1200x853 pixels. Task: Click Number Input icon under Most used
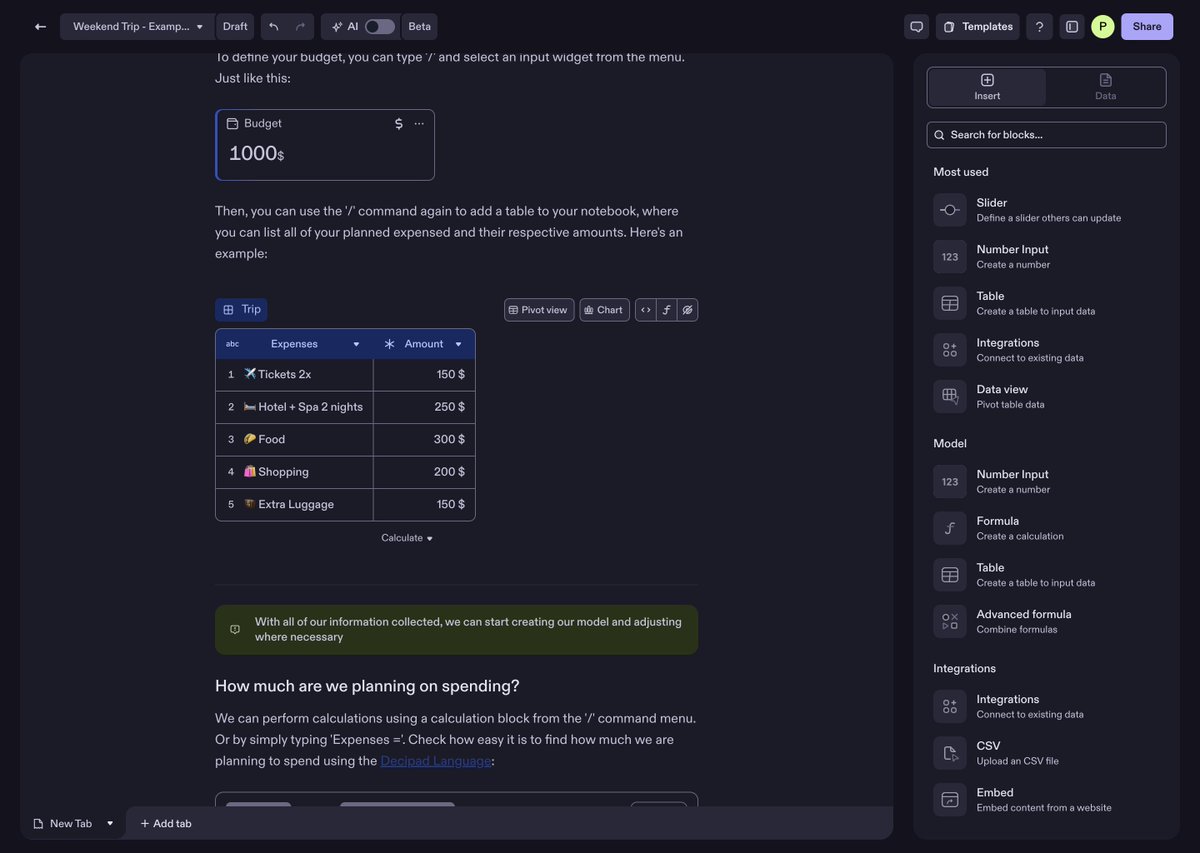click(950, 257)
